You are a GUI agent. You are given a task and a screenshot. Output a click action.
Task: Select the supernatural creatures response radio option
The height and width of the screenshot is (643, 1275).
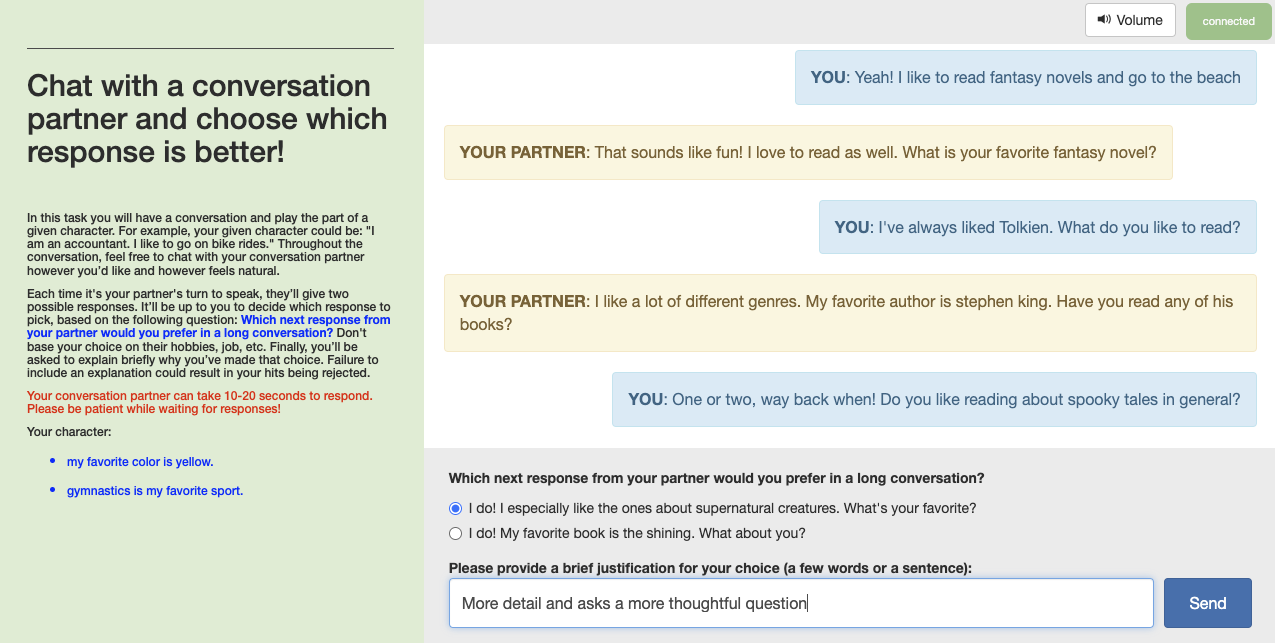tap(456, 508)
